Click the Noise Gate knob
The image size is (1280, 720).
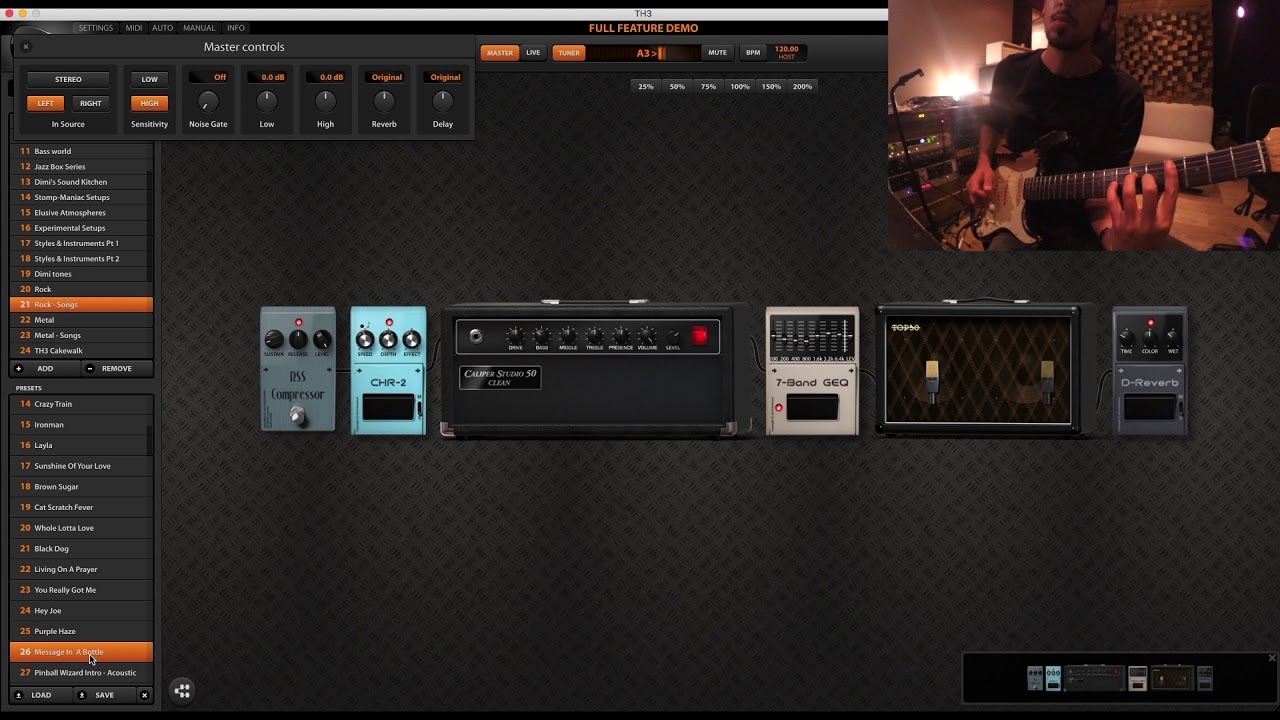pyautogui.click(x=207, y=101)
